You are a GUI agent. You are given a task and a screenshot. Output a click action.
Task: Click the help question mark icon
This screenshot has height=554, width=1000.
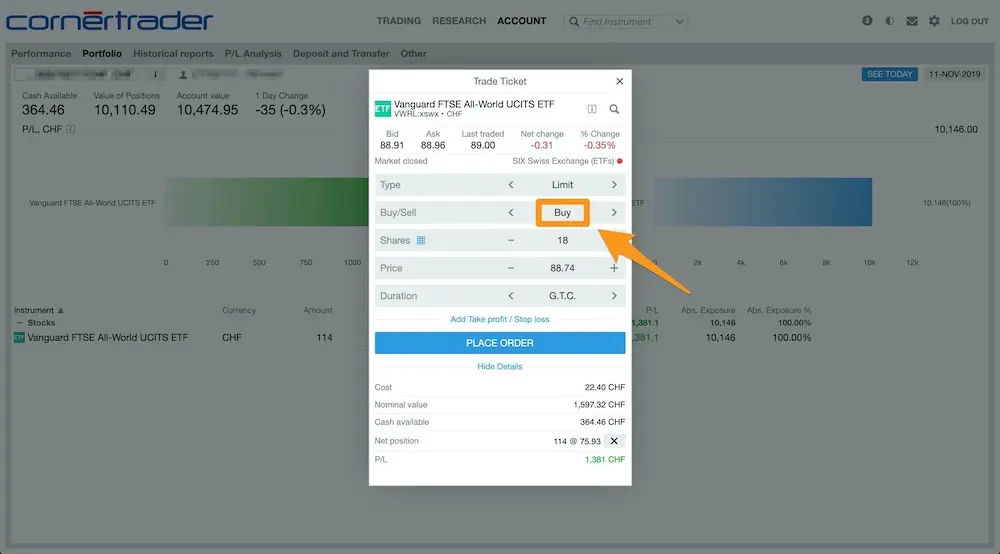(867, 21)
